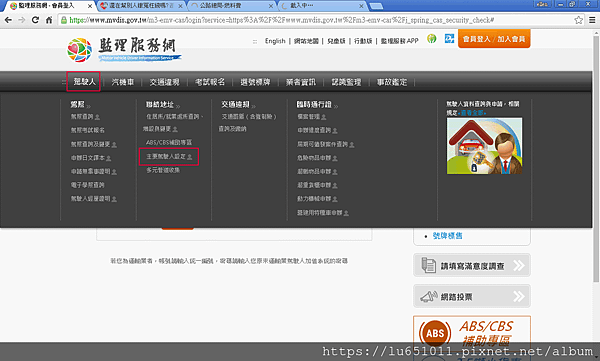Expand the 臨時通行證 section chevrons
600x361 pixels.
pyautogui.click(x=336, y=106)
